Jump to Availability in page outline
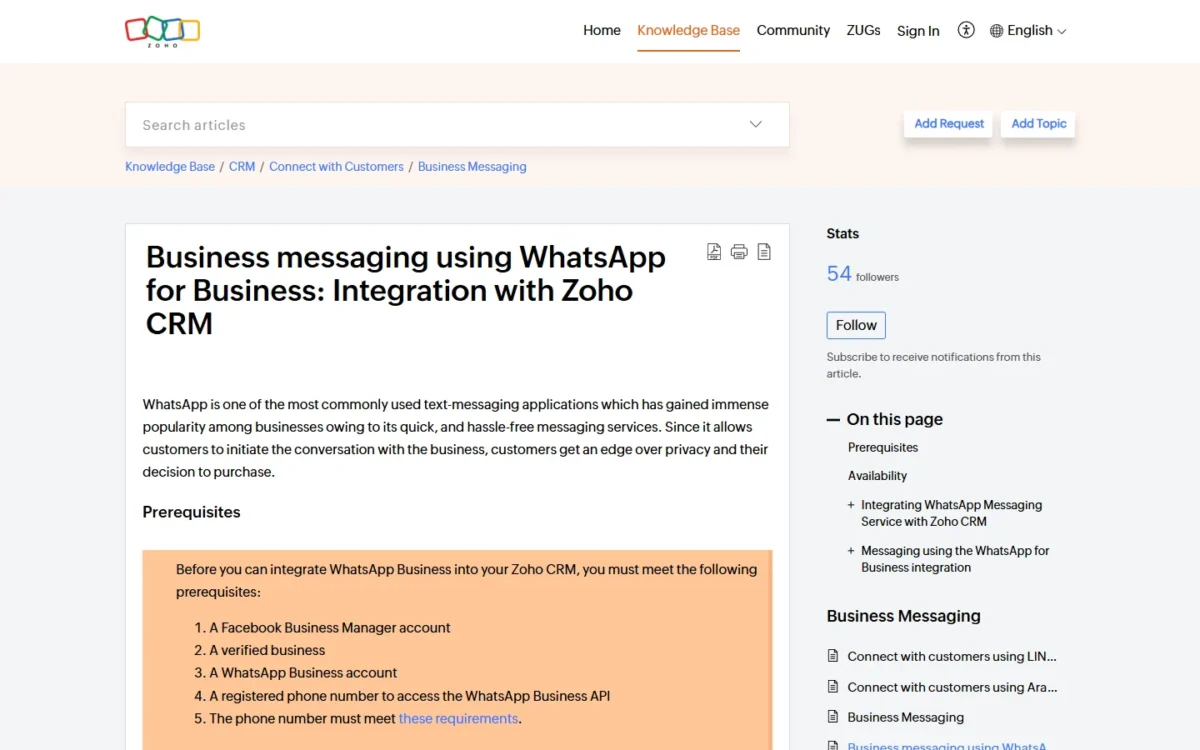 pyautogui.click(x=877, y=476)
